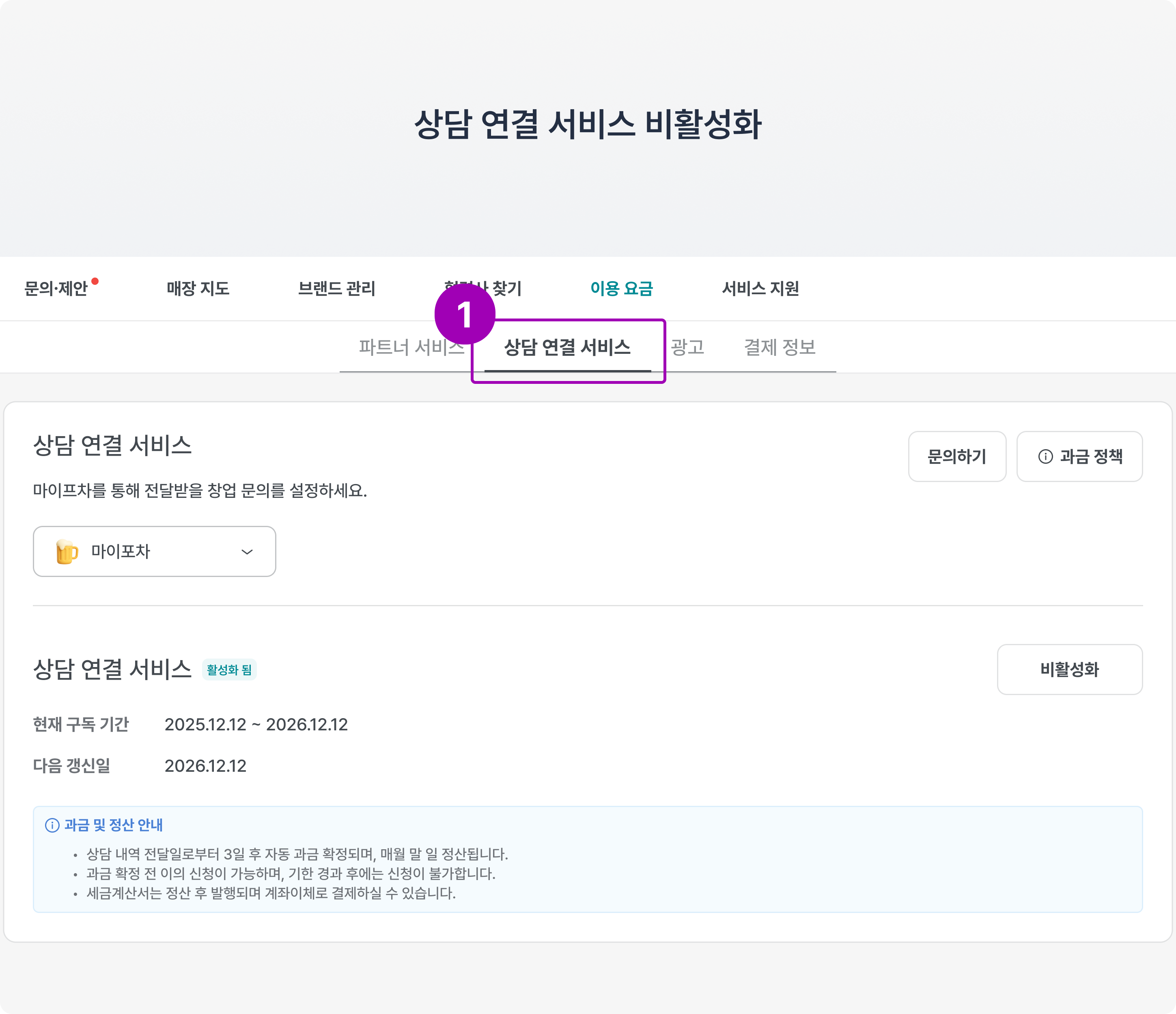Go to 매장 지도 menu
1176x1014 pixels.
(x=198, y=289)
